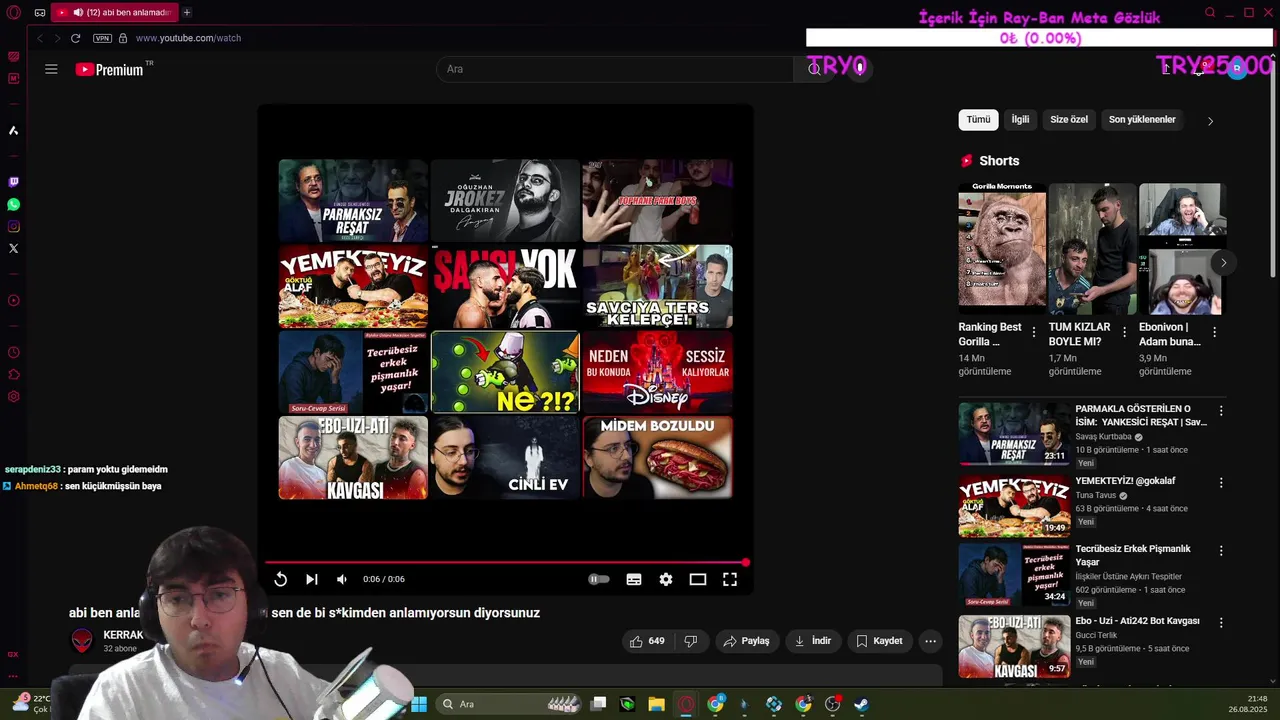Replay the finished video
The height and width of the screenshot is (720, 1280).
click(x=281, y=579)
